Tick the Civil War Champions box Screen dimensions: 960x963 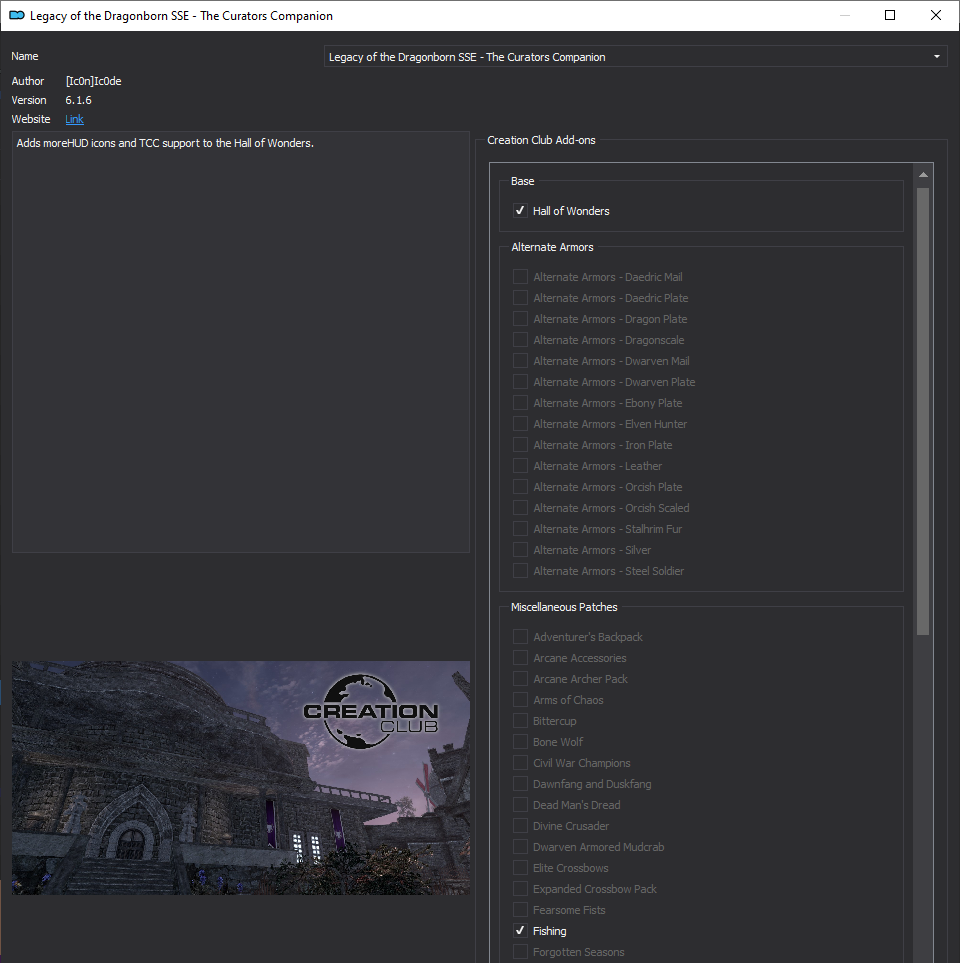point(520,763)
